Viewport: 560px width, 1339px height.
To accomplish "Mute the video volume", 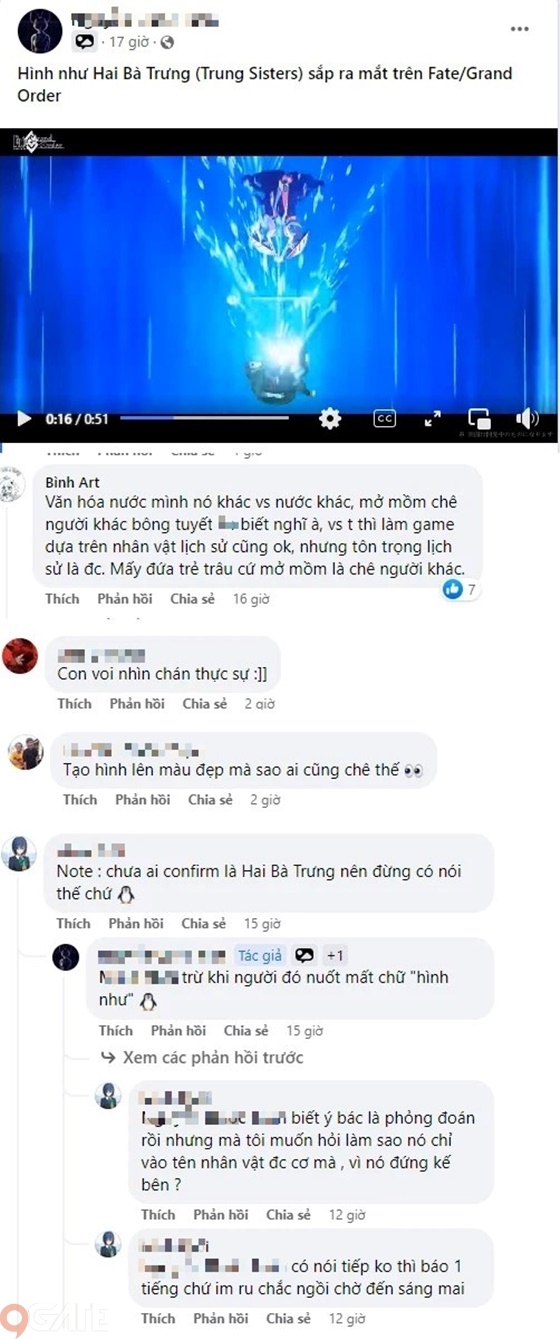I will pyautogui.click(x=527, y=419).
